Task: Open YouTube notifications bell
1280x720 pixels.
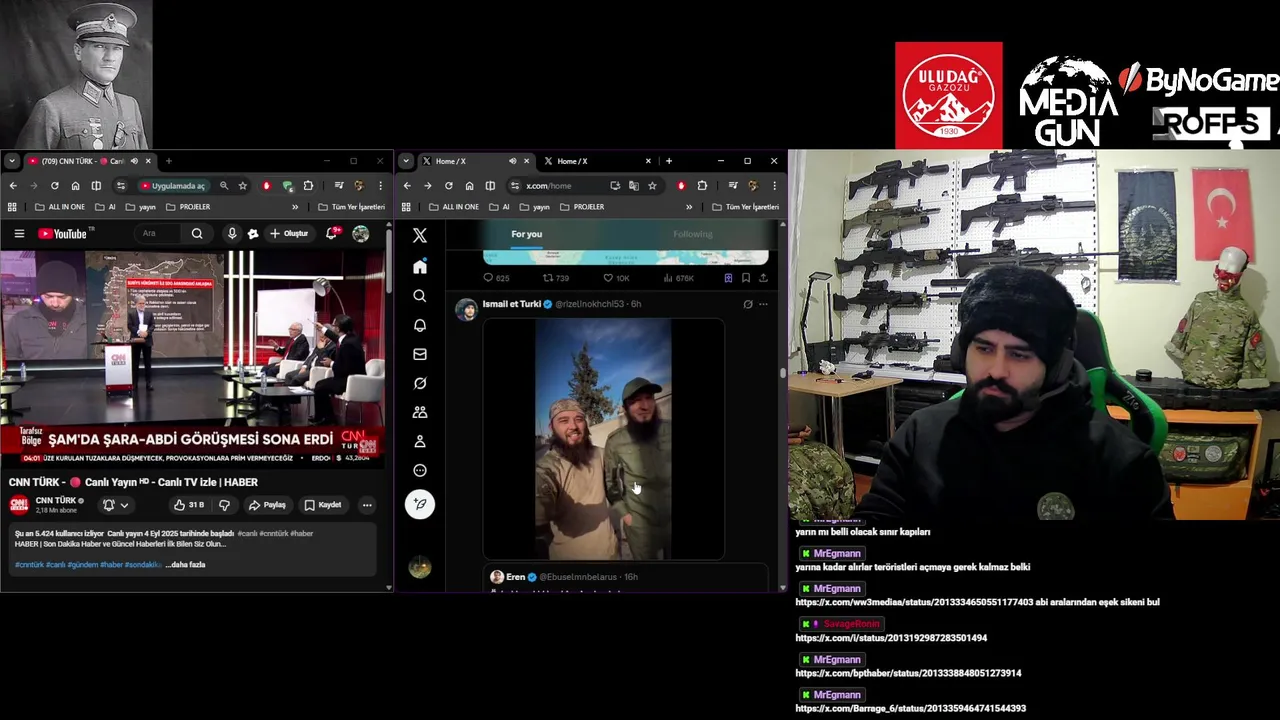Action: [331, 234]
